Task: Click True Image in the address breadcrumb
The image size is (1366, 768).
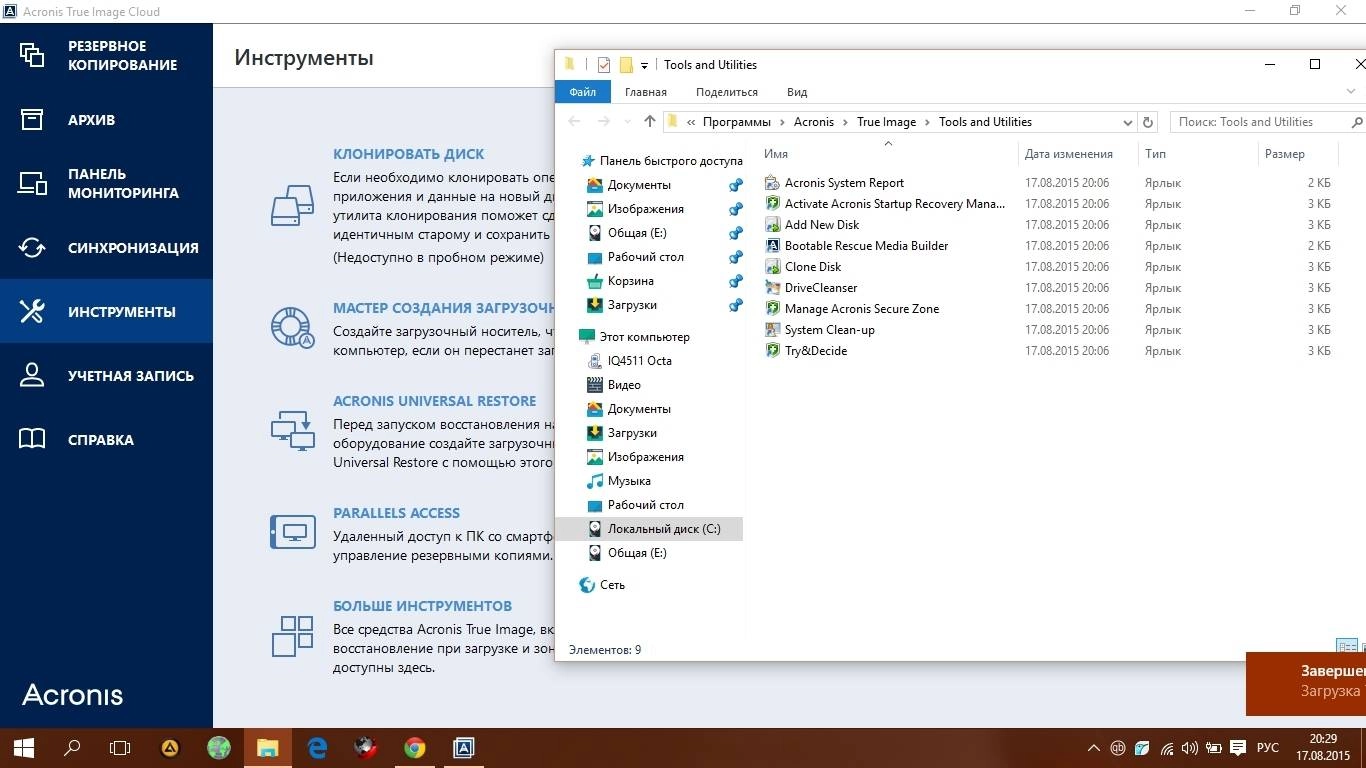Action: point(886,122)
